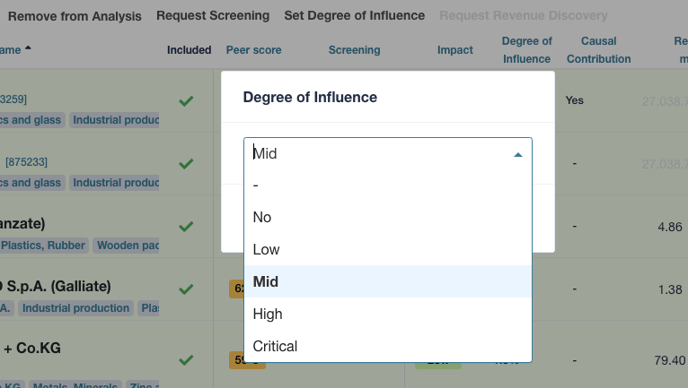Sort by Degree of Influence column
Screen dimensions: 688x388
tap(527, 50)
